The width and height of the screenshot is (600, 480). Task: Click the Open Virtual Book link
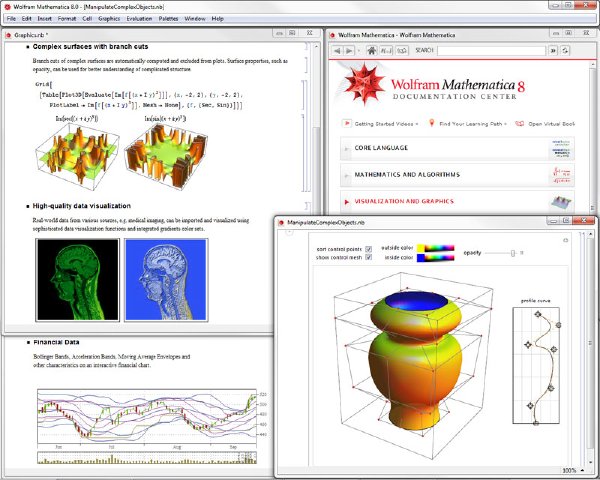(551, 124)
